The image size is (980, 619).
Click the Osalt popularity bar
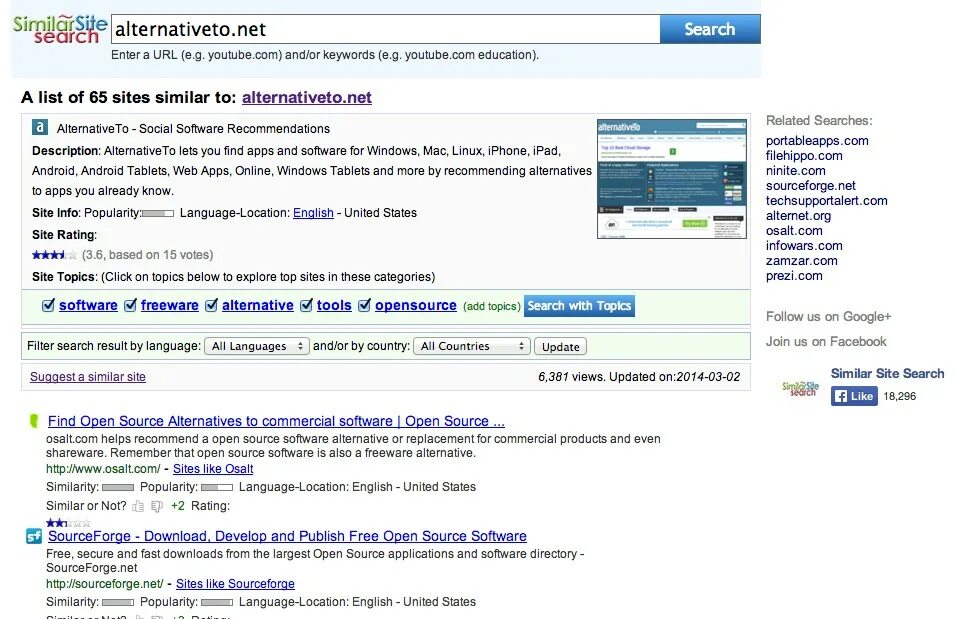(x=217, y=487)
